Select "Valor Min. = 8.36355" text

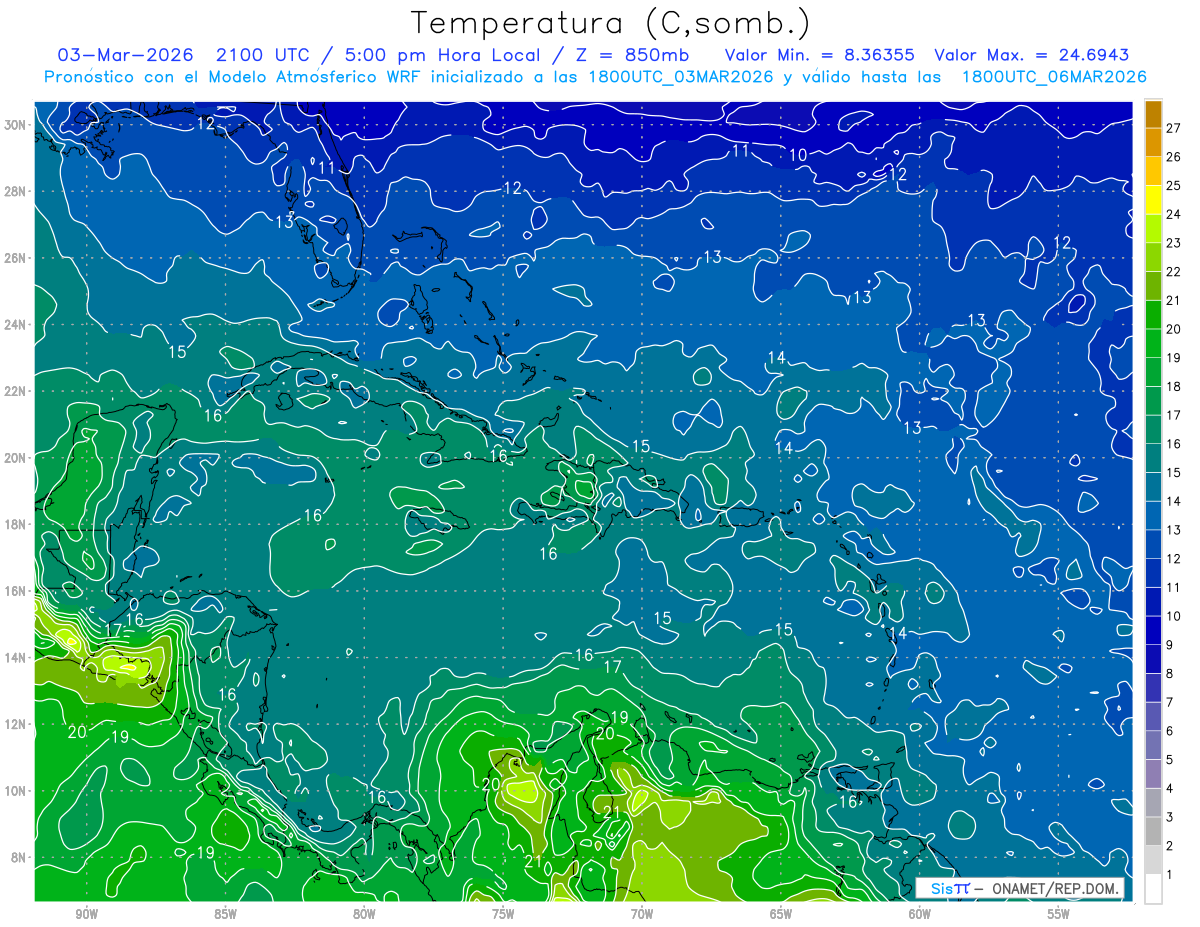point(821,55)
